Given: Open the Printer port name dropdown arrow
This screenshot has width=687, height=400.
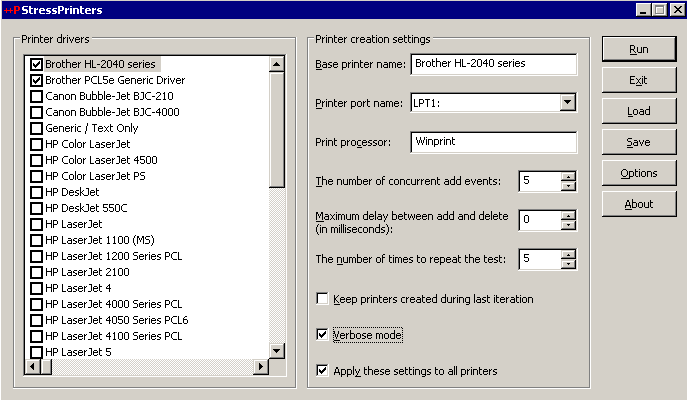Looking at the screenshot, I should pos(567,103).
